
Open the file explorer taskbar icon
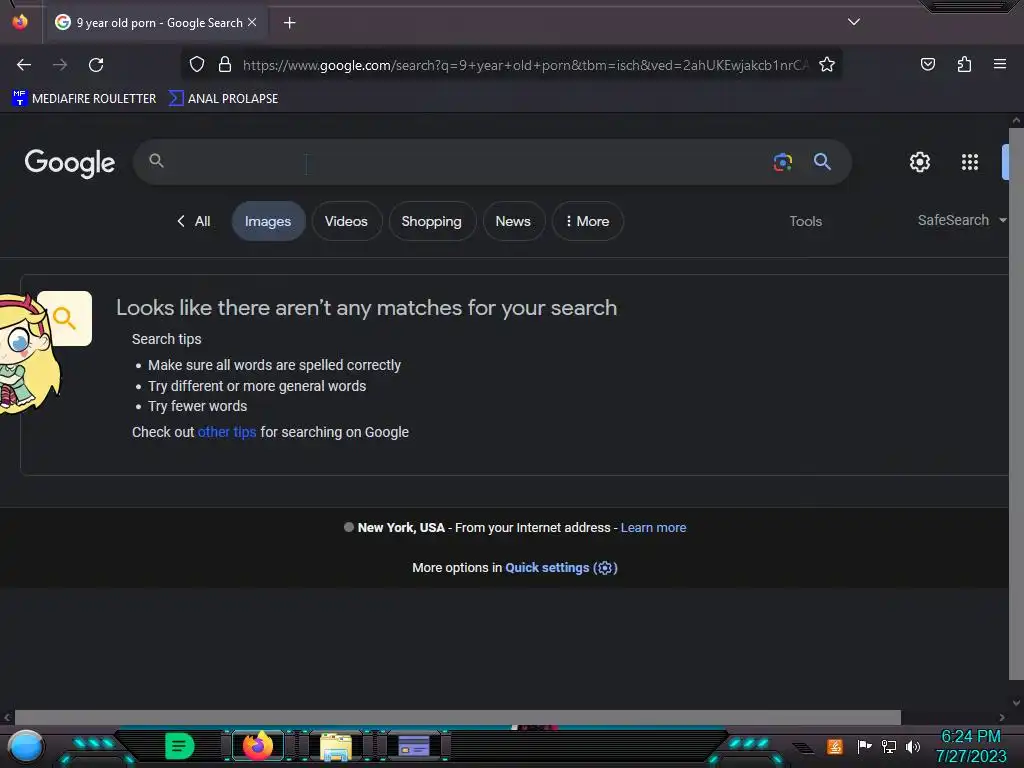(336, 746)
